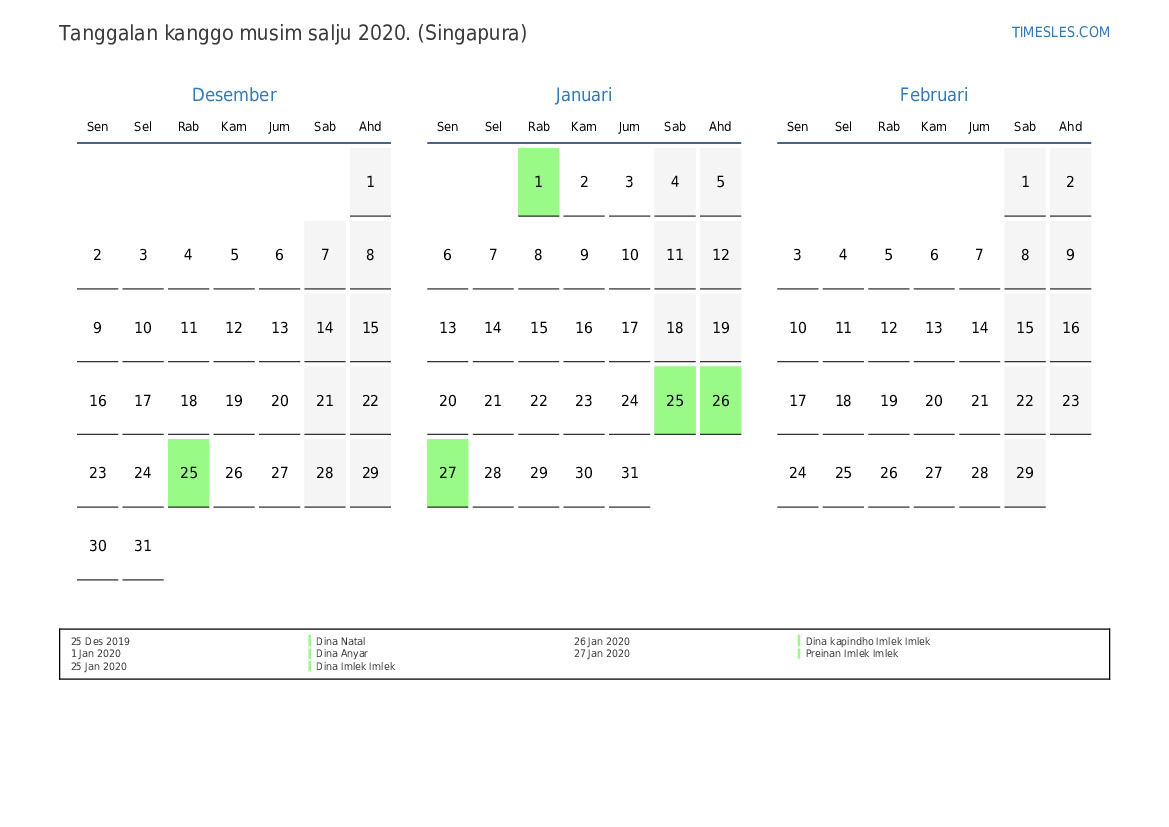Open the Februari month heading

[934, 95]
